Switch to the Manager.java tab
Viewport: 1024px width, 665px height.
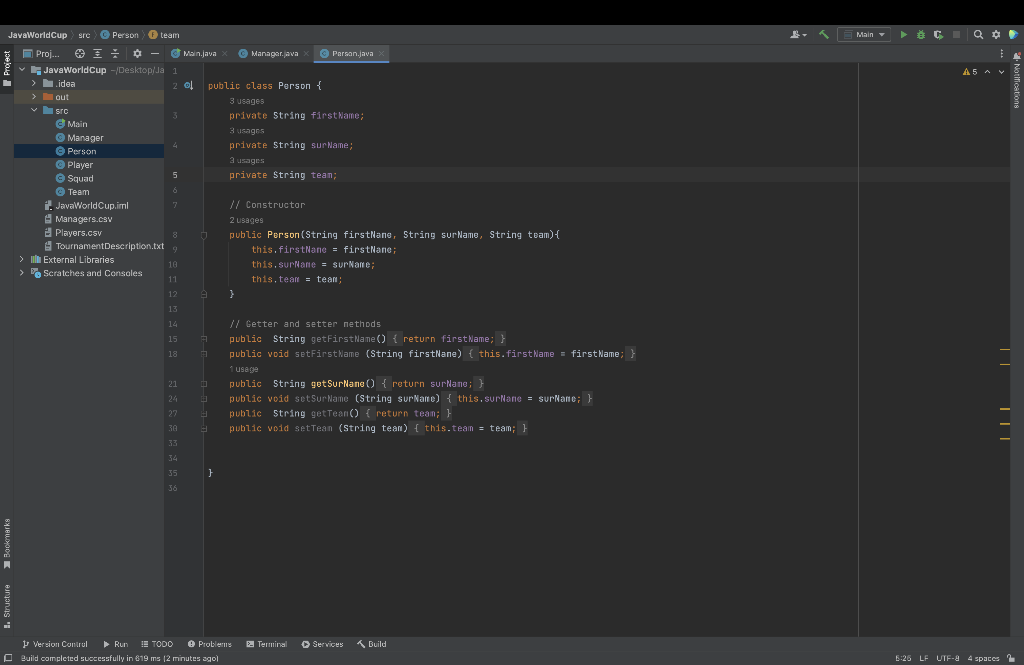tap(276, 53)
